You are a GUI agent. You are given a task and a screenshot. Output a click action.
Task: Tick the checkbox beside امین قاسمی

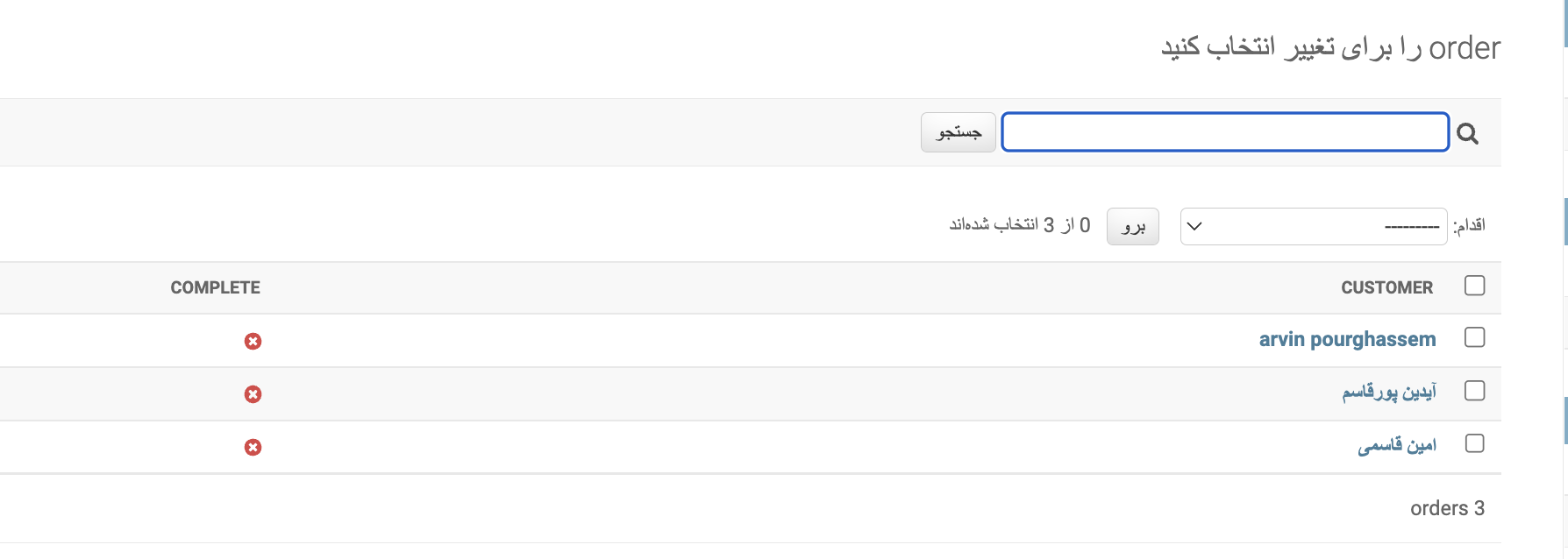pyautogui.click(x=1474, y=443)
